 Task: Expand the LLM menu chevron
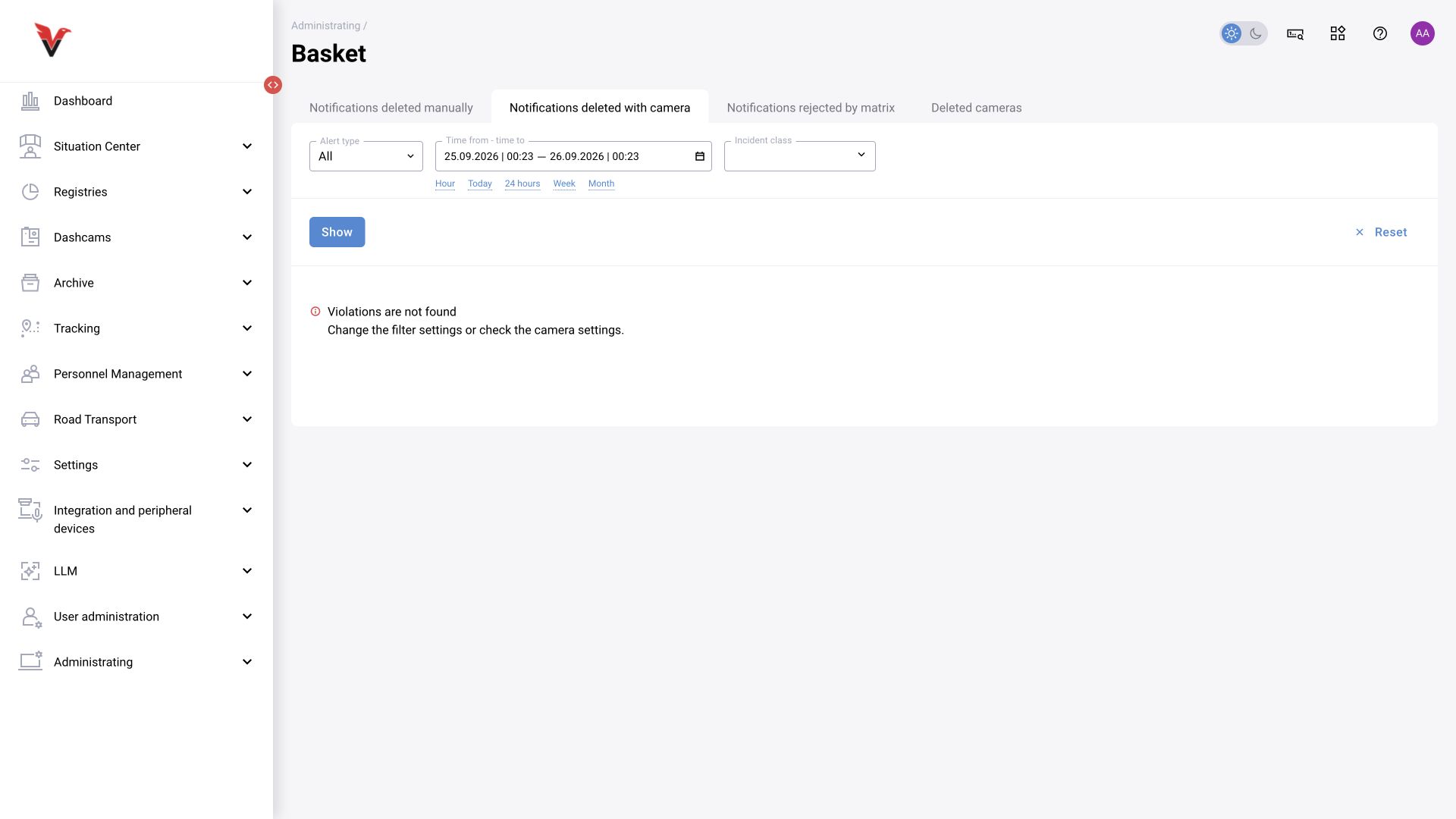(x=247, y=571)
